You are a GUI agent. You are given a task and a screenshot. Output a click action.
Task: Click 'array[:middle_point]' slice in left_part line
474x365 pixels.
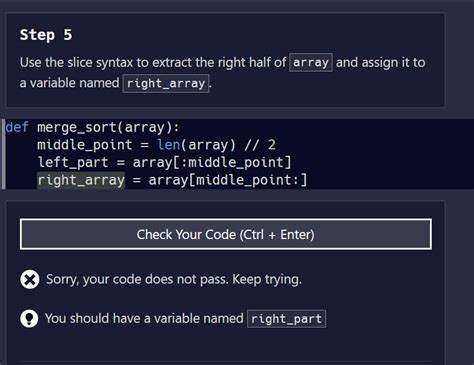(x=212, y=163)
